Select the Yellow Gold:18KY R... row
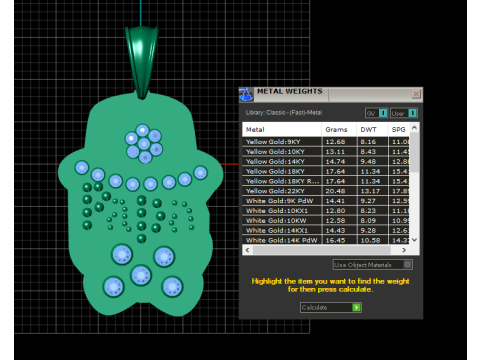Viewport: 480px width, 360px height. [326, 181]
